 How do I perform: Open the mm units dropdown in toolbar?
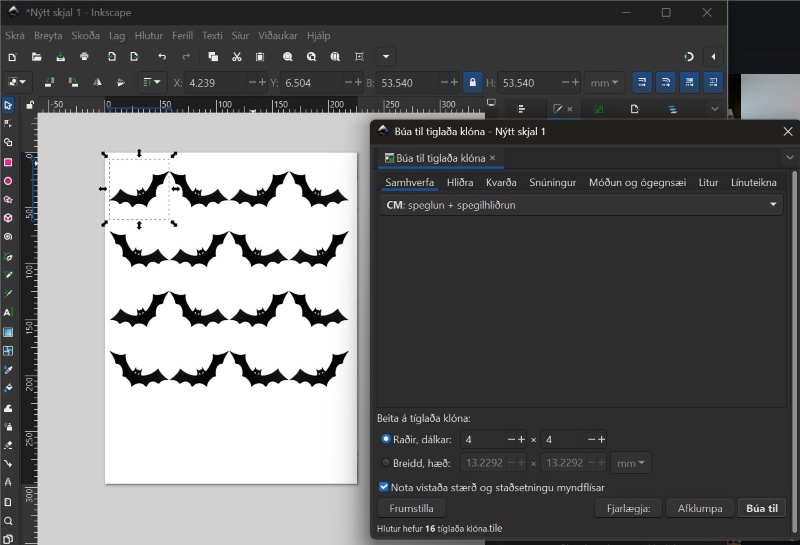(604, 83)
